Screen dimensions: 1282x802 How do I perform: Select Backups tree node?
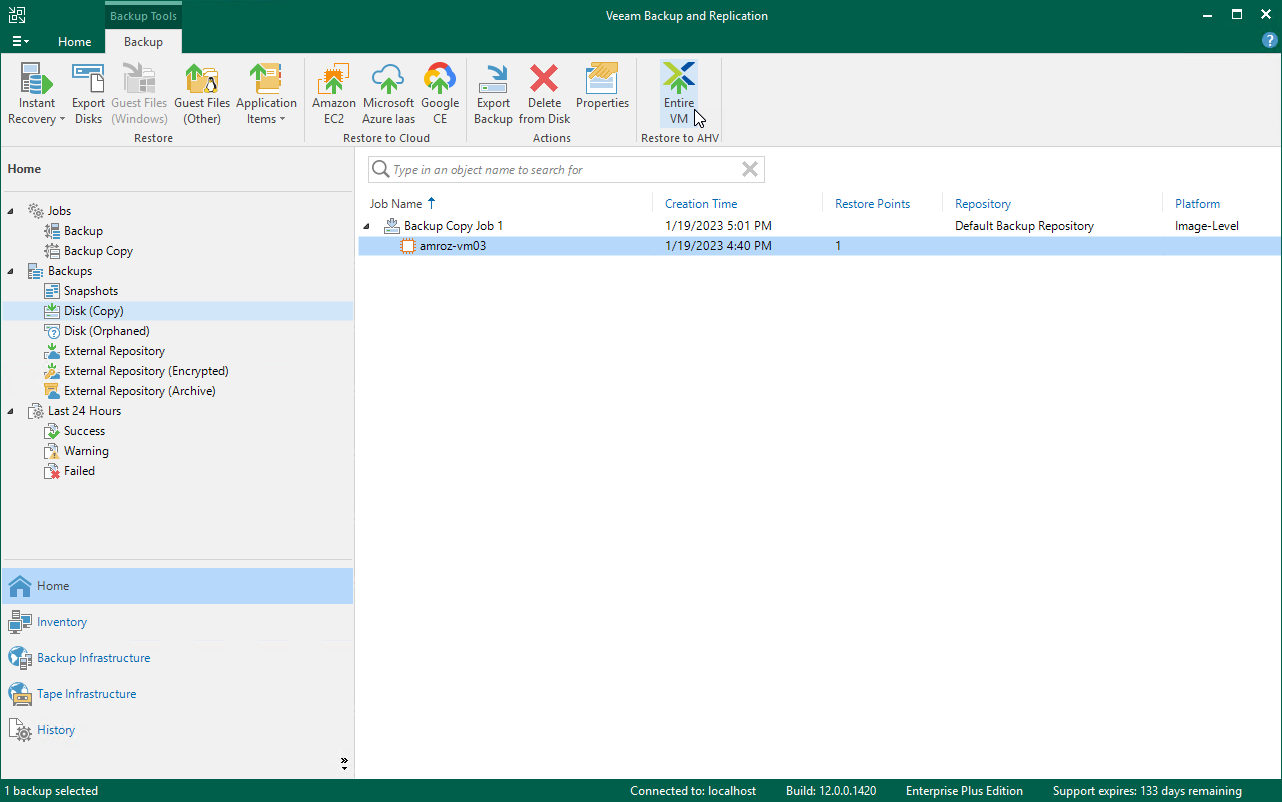click(69, 271)
